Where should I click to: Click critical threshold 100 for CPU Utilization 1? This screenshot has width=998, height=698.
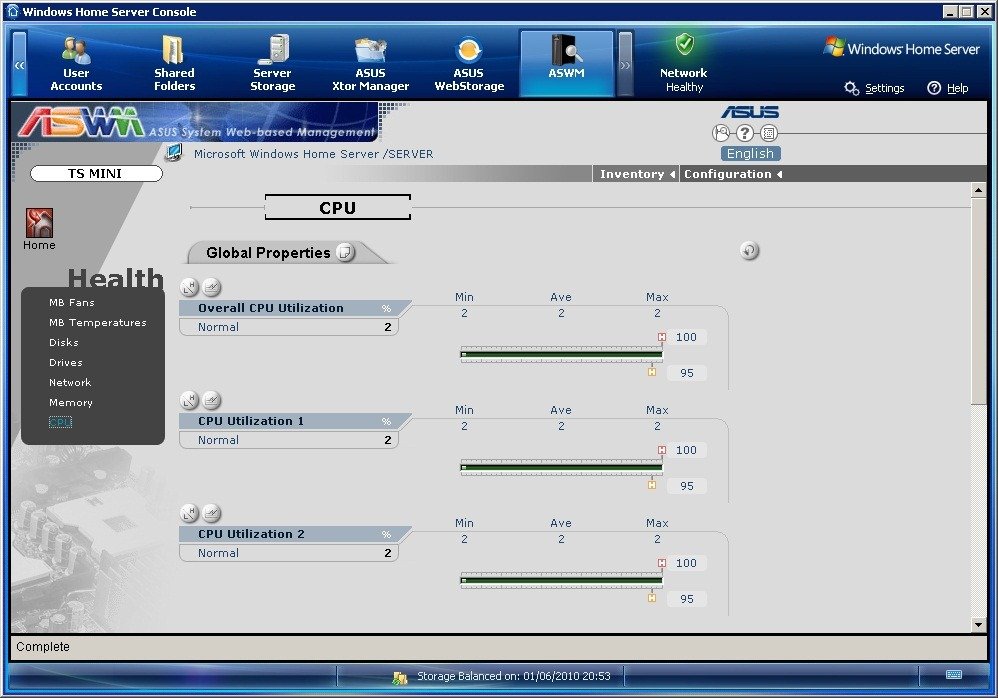(687, 450)
